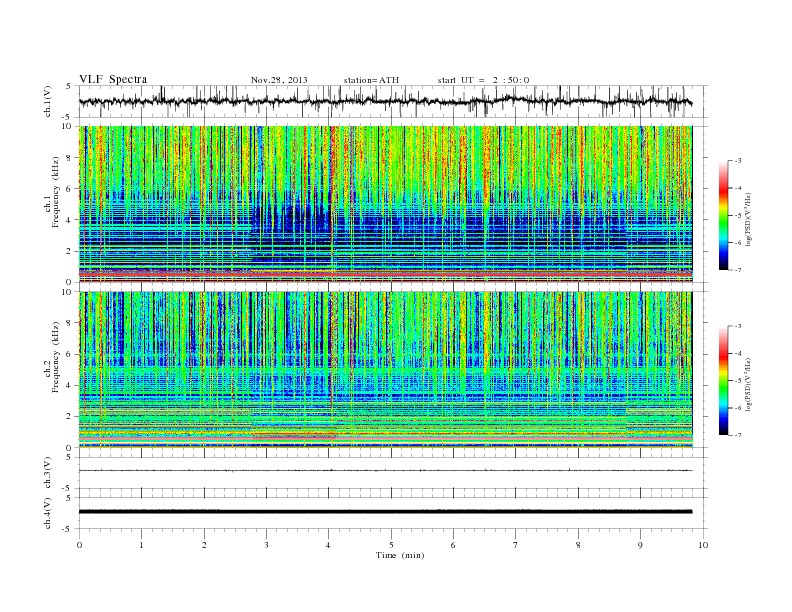This screenshot has width=792, height=612.
Task: Click the "ch.3(V)" waveform axis label
Action: pos(48,473)
